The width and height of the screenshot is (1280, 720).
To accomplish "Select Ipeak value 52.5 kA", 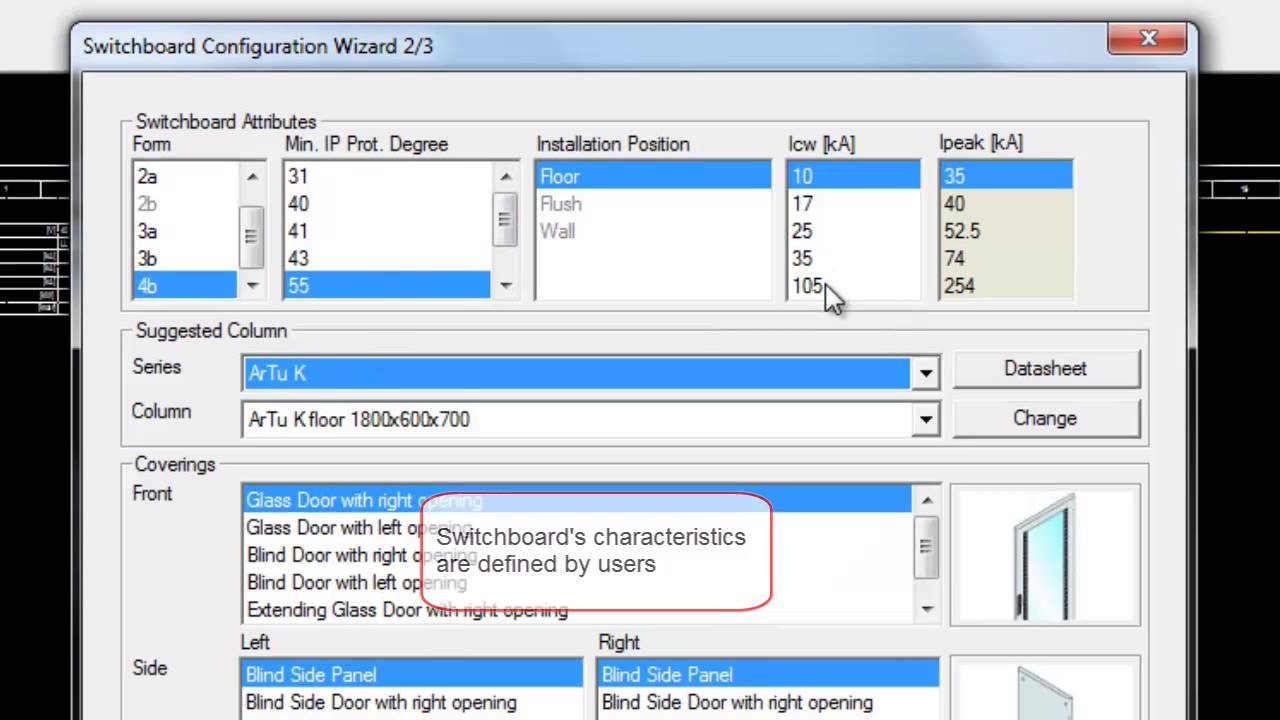I will (x=1006, y=231).
